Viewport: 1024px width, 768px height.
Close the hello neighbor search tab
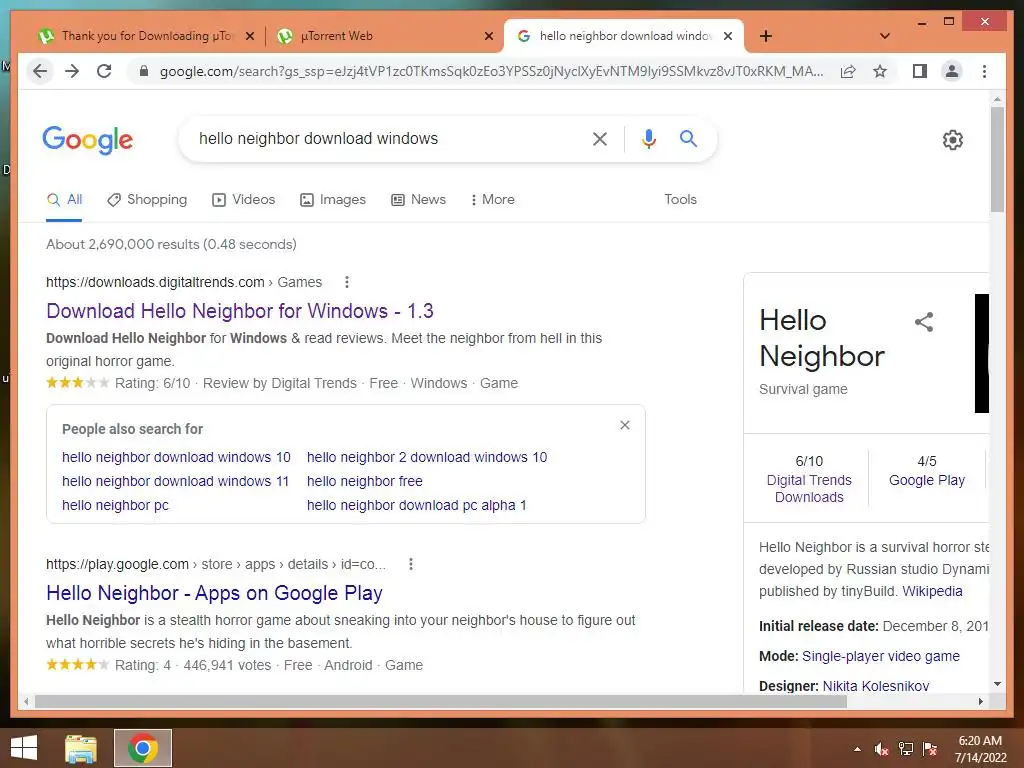click(x=728, y=36)
